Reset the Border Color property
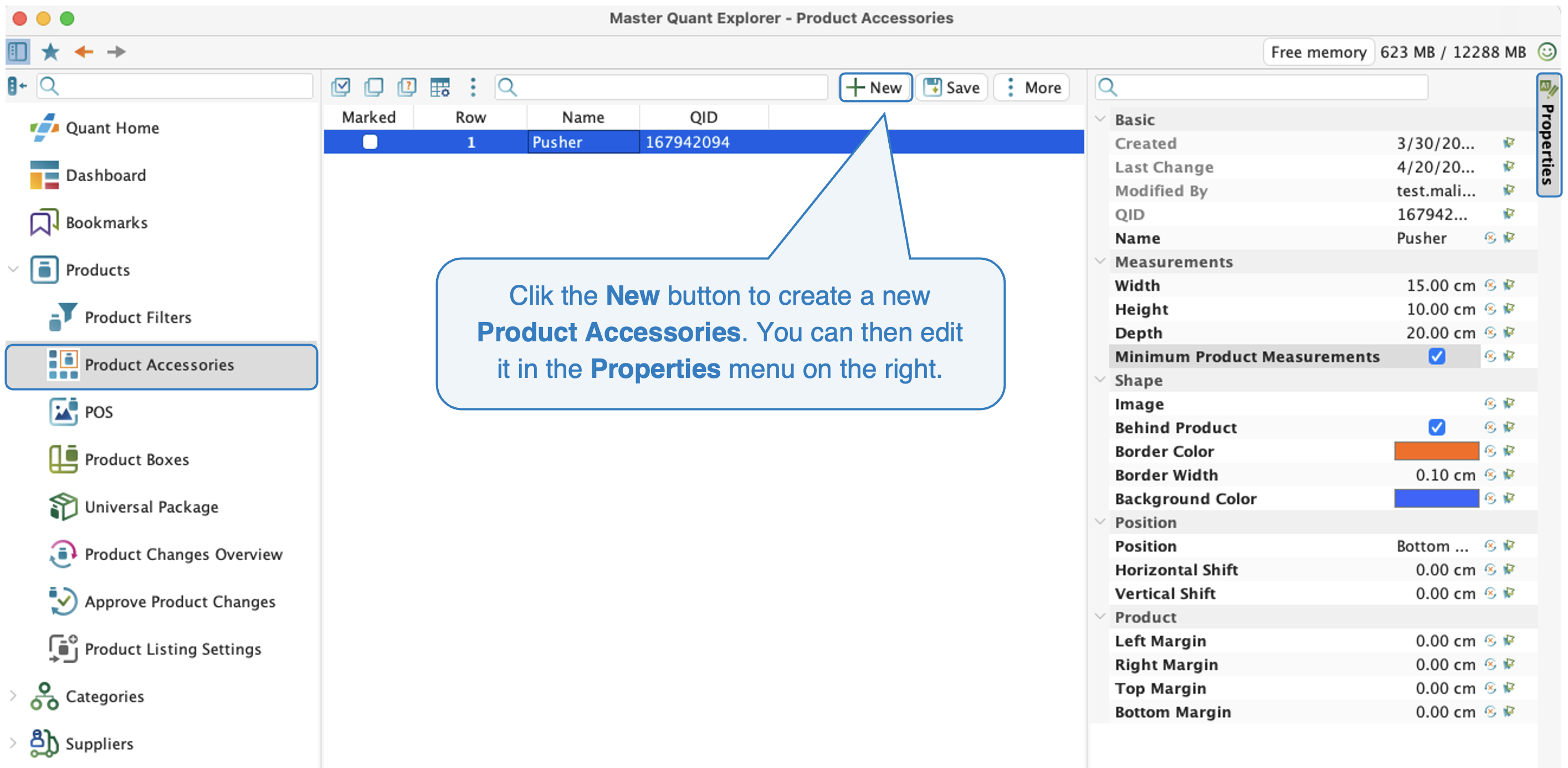This screenshot has height=768, width=1568. [1490, 451]
